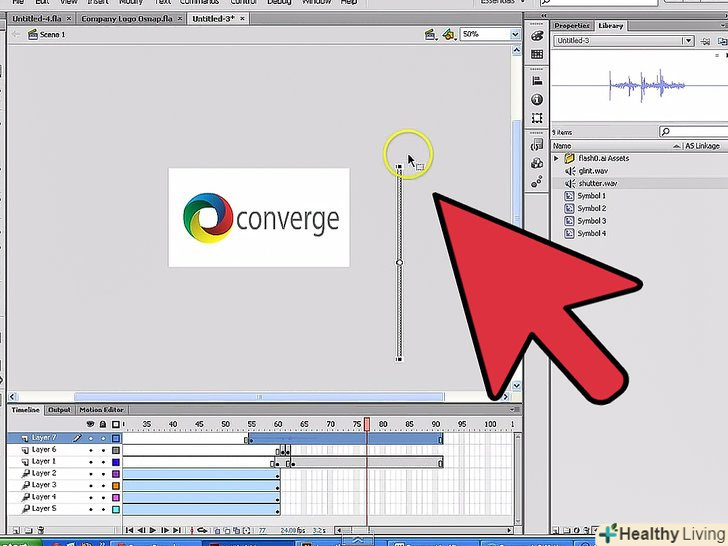Click the back arrow beside Scene 1
This screenshot has height=546, width=728.
click(x=16, y=34)
